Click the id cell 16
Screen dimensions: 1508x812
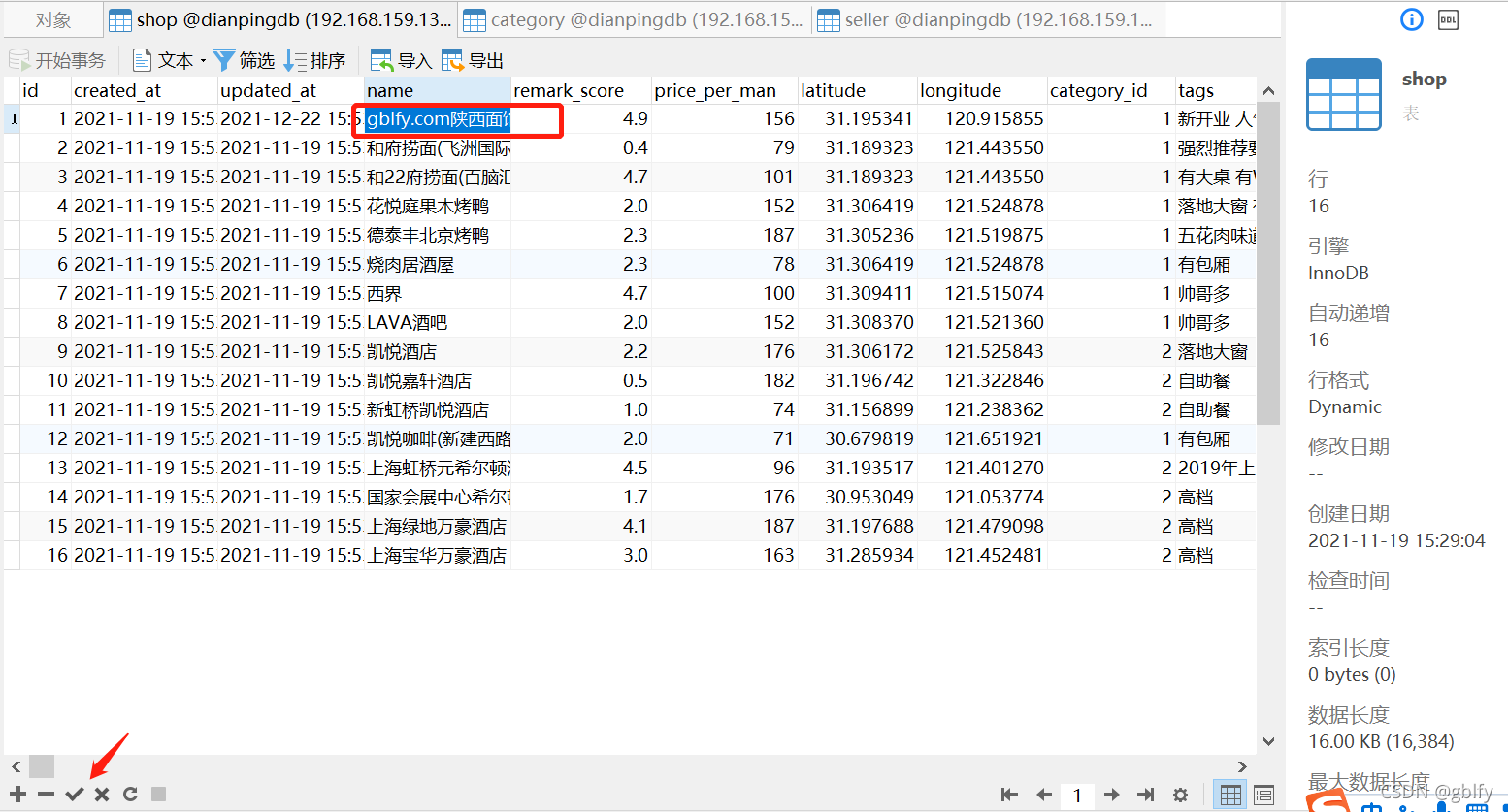(x=46, y=556)
